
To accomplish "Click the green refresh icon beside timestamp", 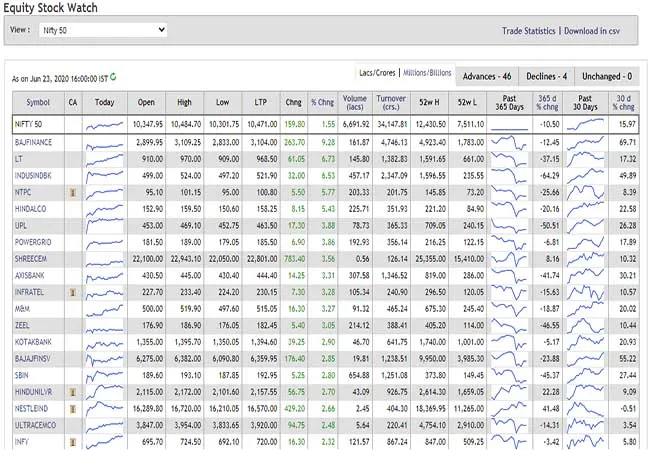I will (113, 77).
